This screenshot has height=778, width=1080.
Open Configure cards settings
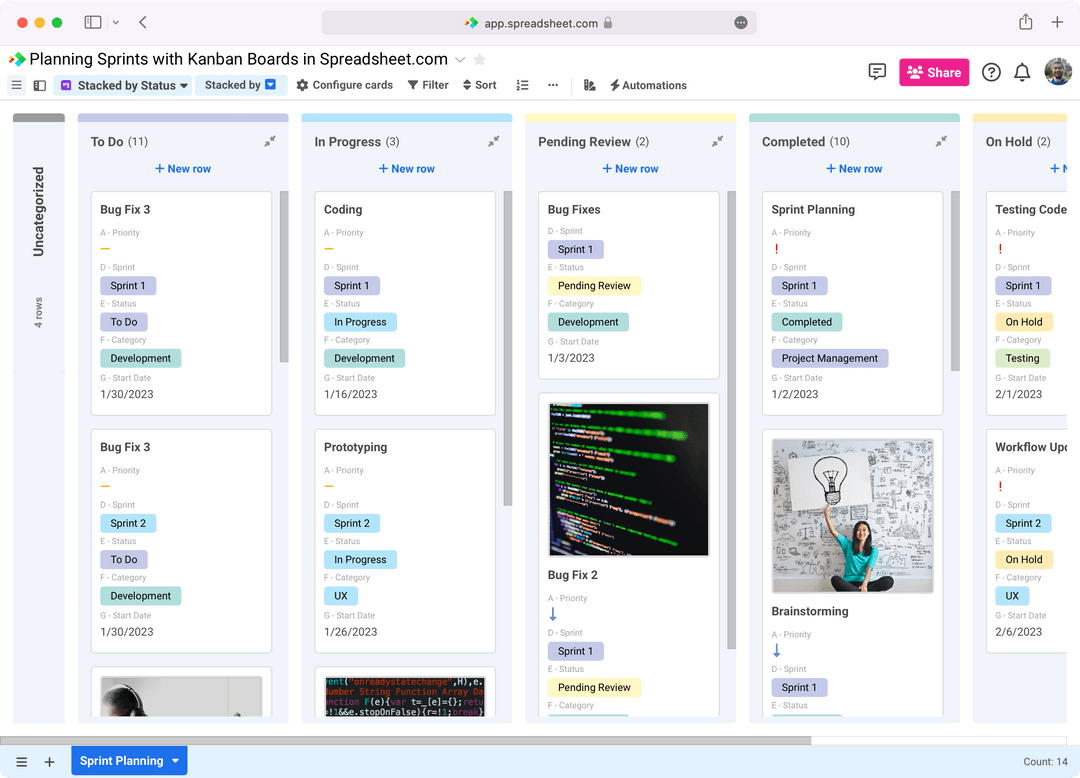344,85
